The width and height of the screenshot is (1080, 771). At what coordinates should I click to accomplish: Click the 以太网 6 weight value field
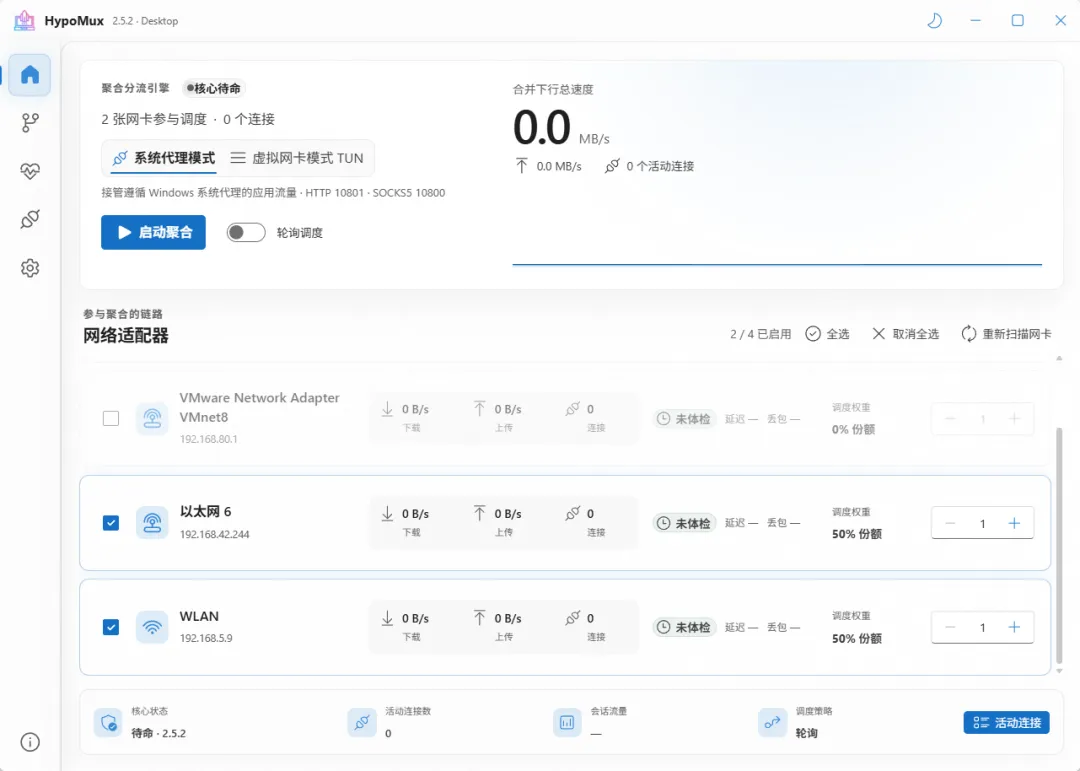[x=982, y=523]
